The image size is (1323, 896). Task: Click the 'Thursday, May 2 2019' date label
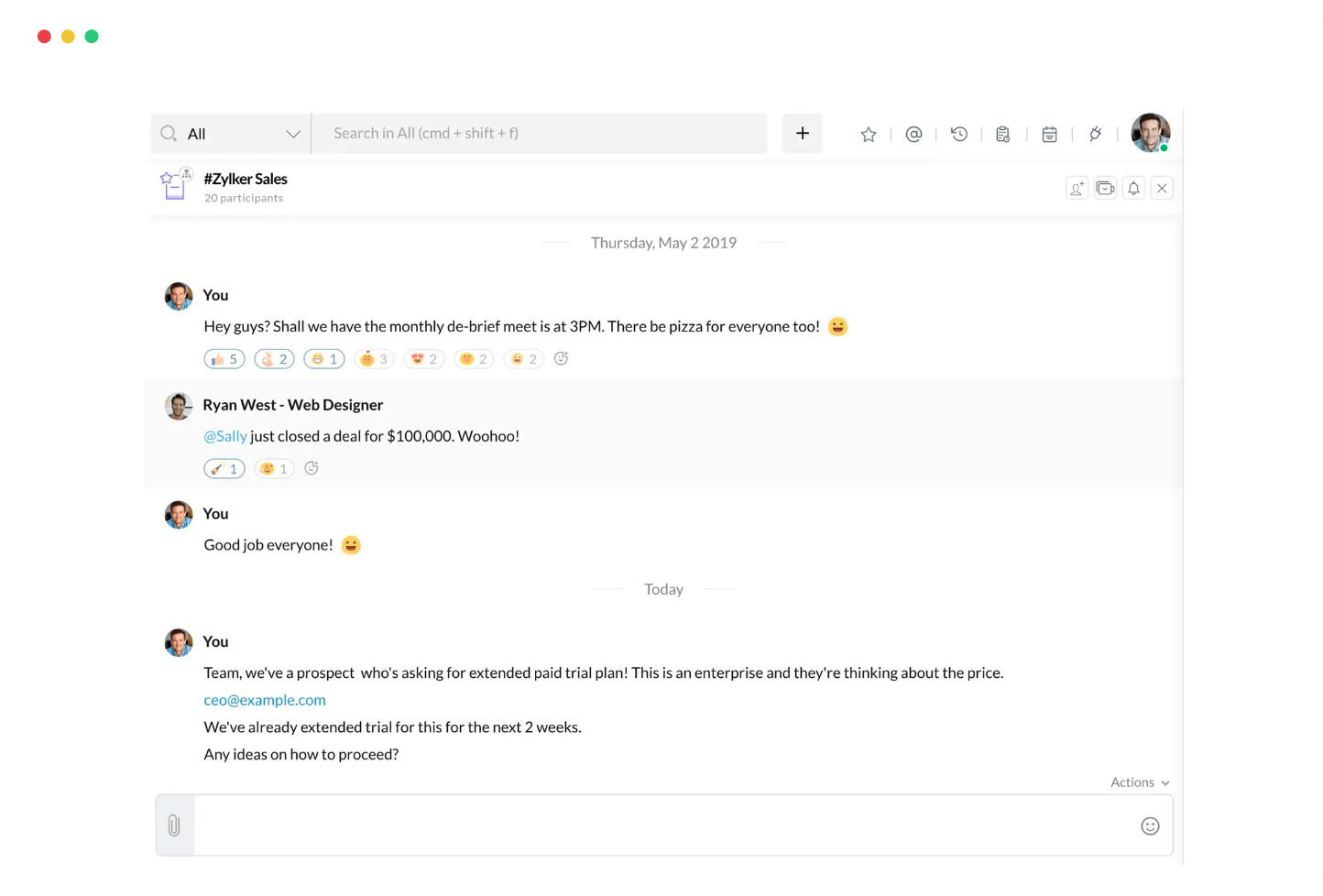(663, 243)
